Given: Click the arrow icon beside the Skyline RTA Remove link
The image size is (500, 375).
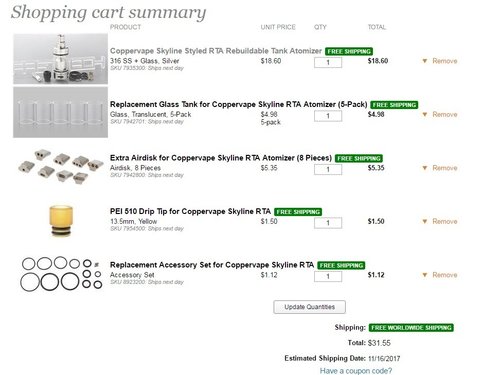Looking at the screenshot, I should coord(425,61).
